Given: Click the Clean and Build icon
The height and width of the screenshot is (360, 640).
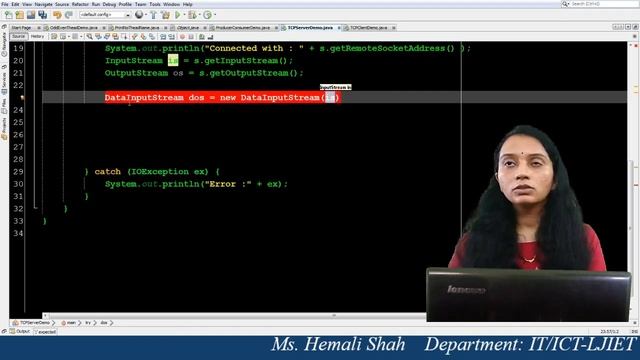Looking at the screenshot, I should click(165, 15).
